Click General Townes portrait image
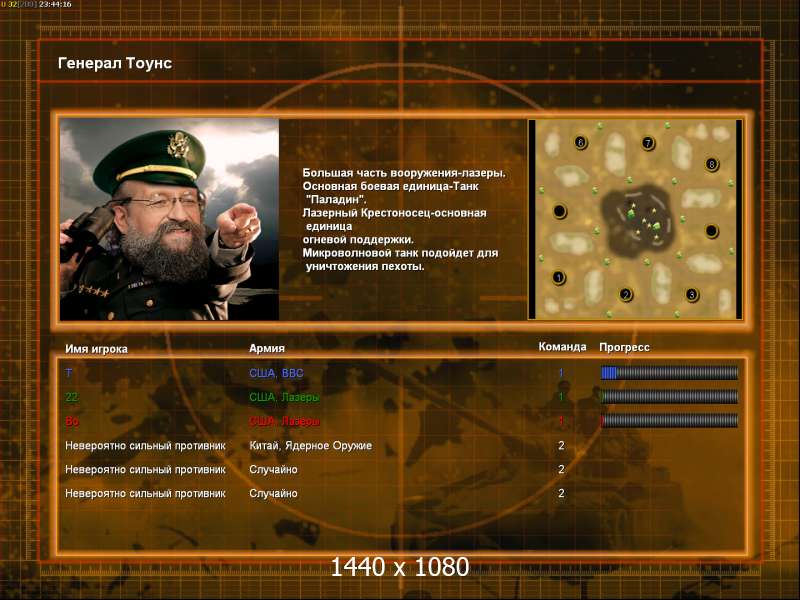This screenshot has width=800, height=600. click(169, 219)
